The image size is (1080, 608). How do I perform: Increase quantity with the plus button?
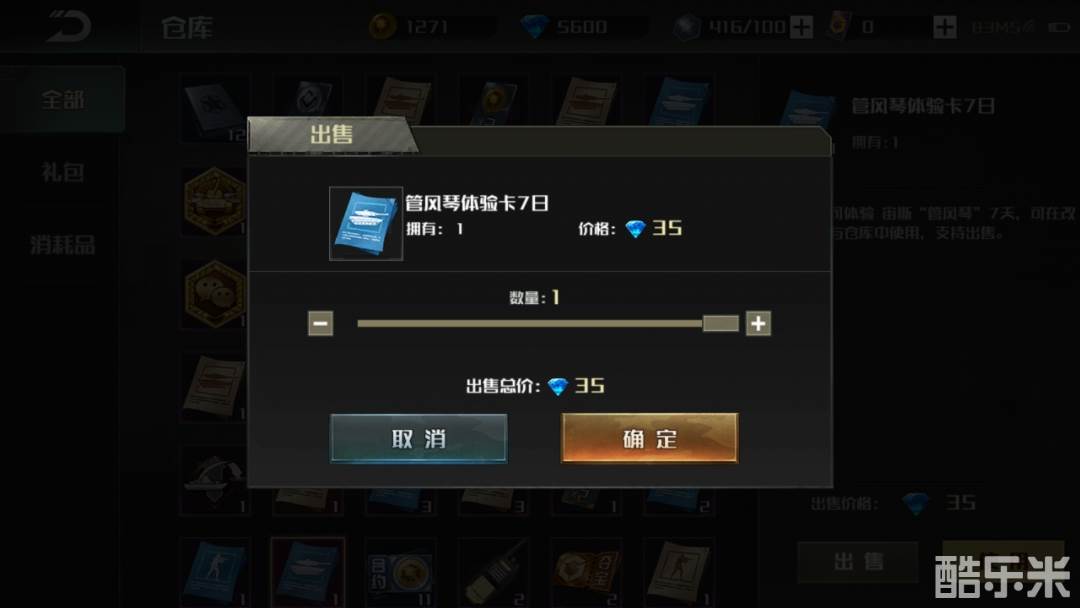pos(758,323)
